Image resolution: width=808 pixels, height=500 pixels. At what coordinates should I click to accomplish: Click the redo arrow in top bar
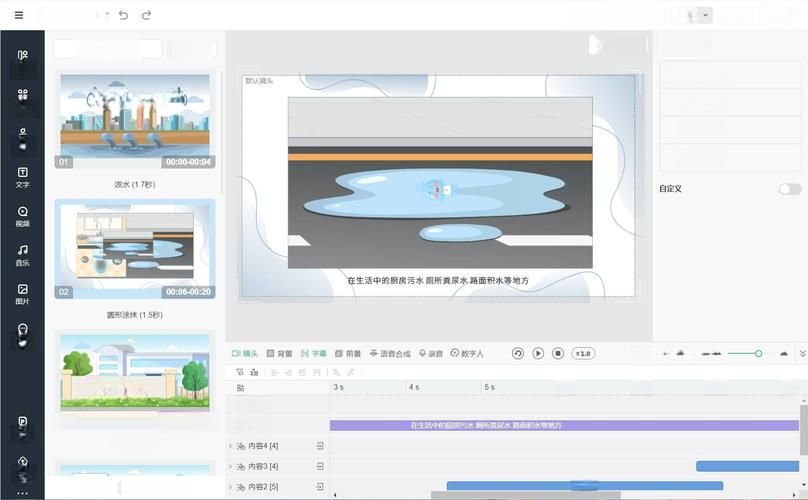tap(147, 15)
